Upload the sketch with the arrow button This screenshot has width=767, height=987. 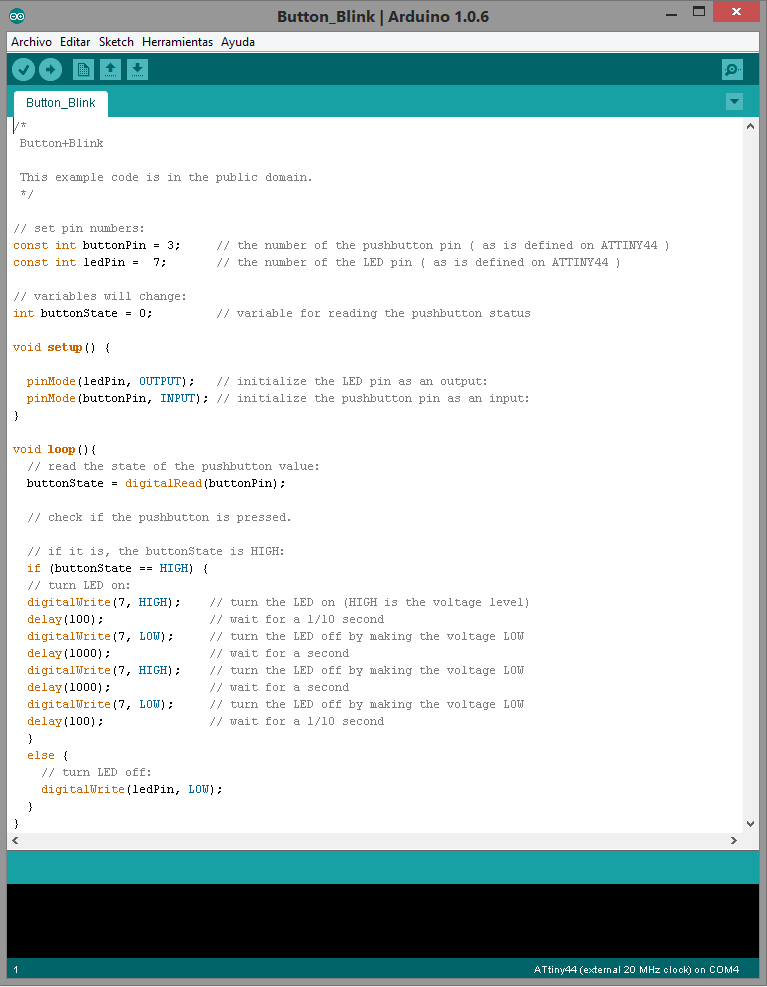[50, 69]
